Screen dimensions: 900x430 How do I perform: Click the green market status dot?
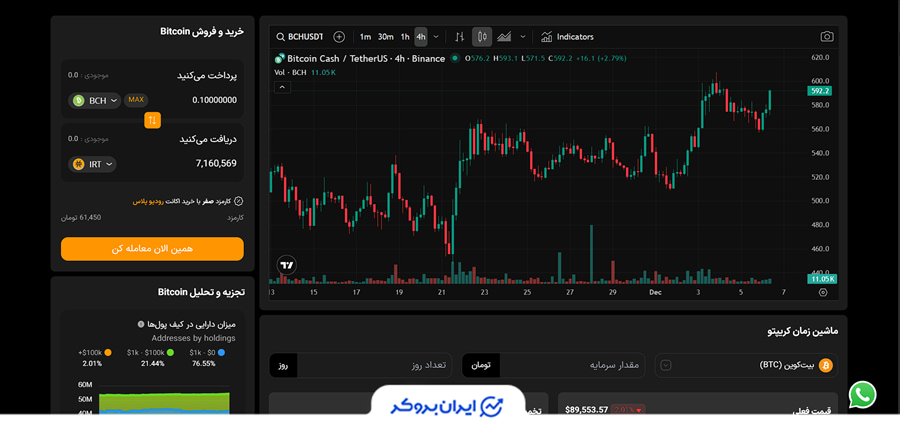[455, 58]
